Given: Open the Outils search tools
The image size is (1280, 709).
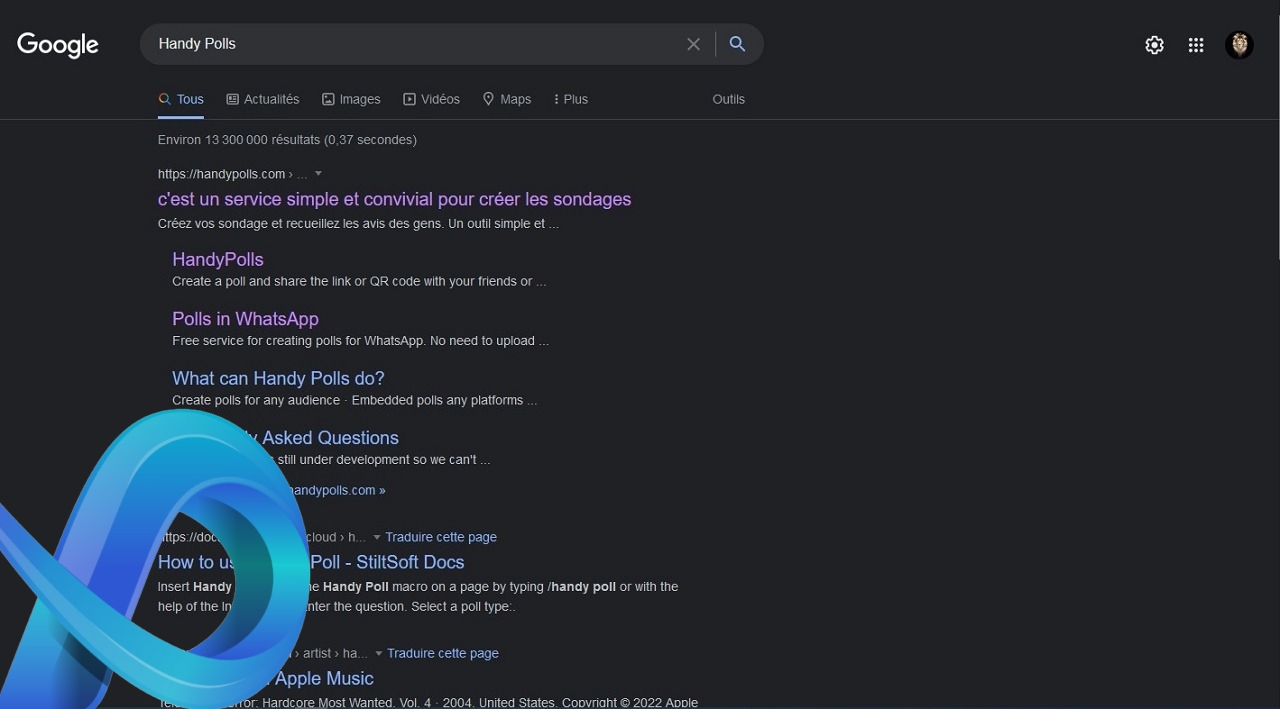Looking at the screenshot, I should 728,99.
